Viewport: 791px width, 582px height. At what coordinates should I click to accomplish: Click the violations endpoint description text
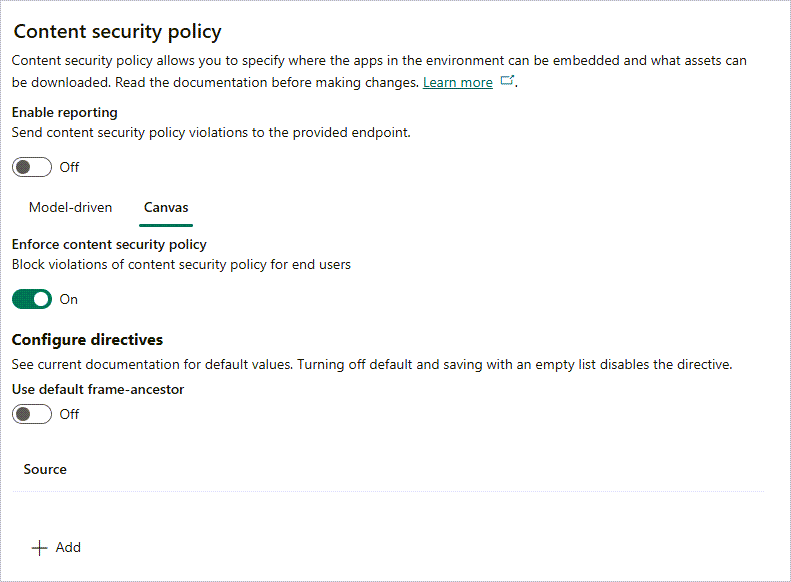210,131
